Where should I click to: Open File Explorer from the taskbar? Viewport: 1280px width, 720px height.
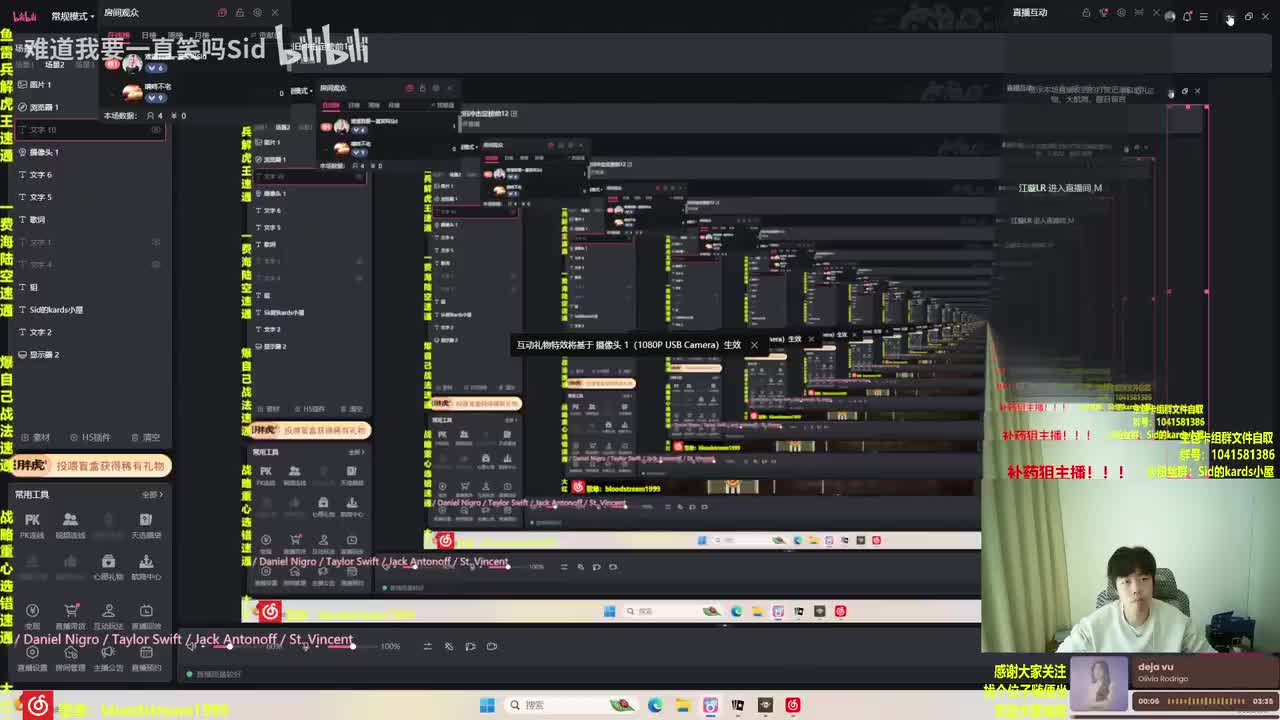tap(683, 705)
